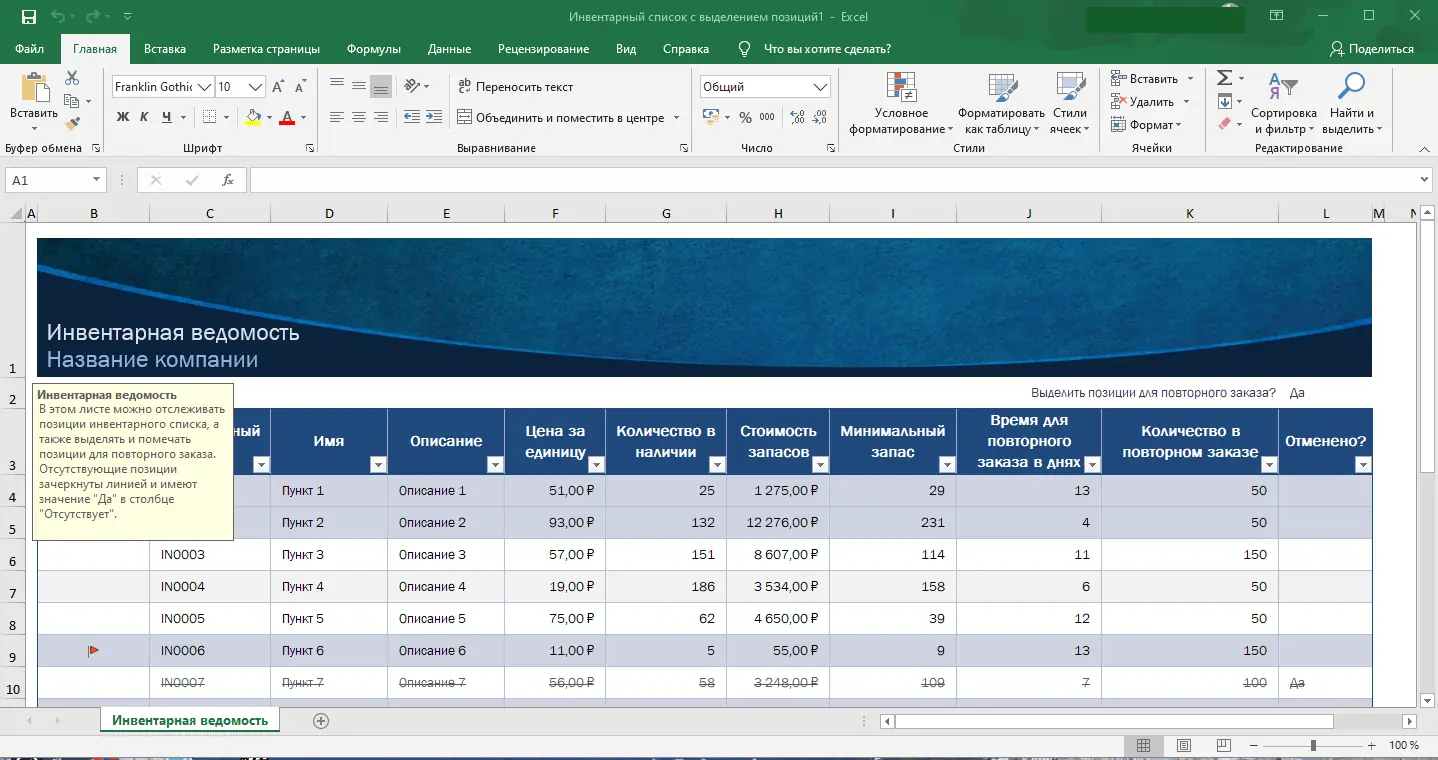Open the Формулы ribbon tab
Screen dimensions: 1438x760
point(373,49)
